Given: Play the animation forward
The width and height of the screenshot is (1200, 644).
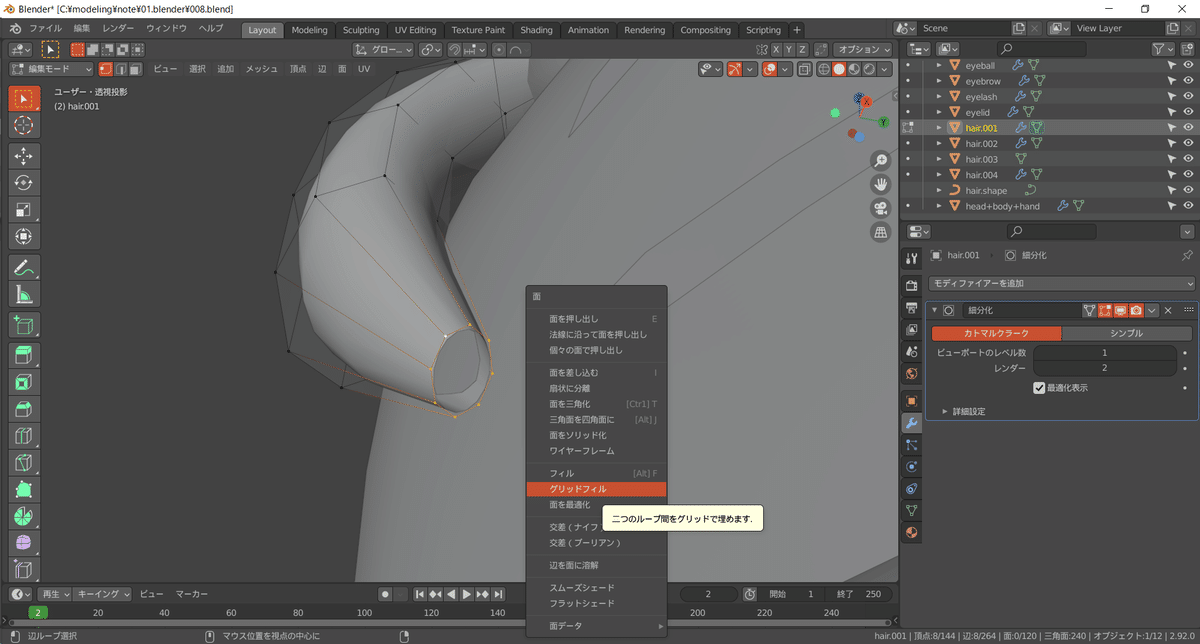Looking at the screenshot, I should tap(467, 594).
